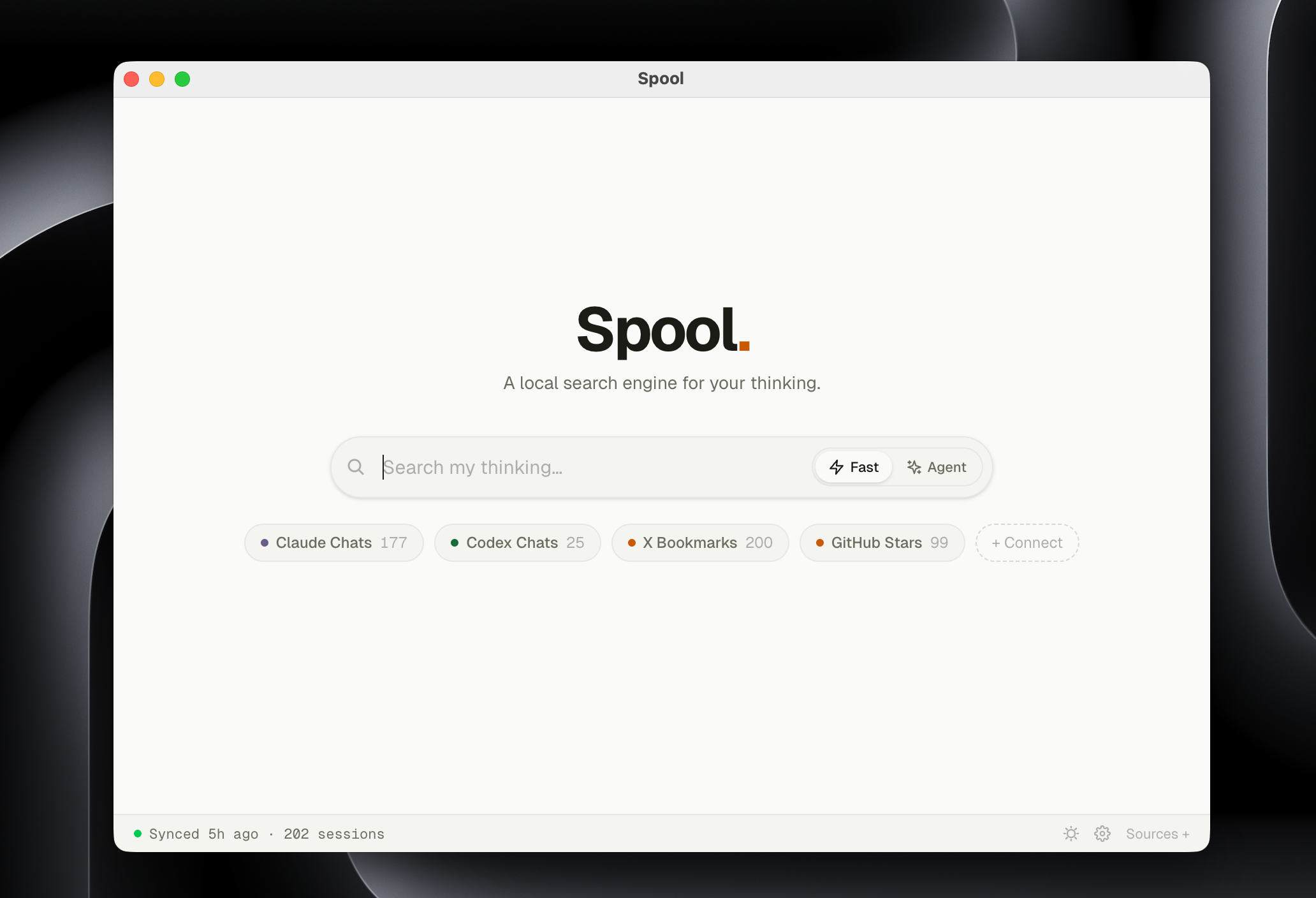Viewport: 1316px width, 898px height.
Task: Select the lightning bolt Fast icon
Action: (x=836, y=467)
